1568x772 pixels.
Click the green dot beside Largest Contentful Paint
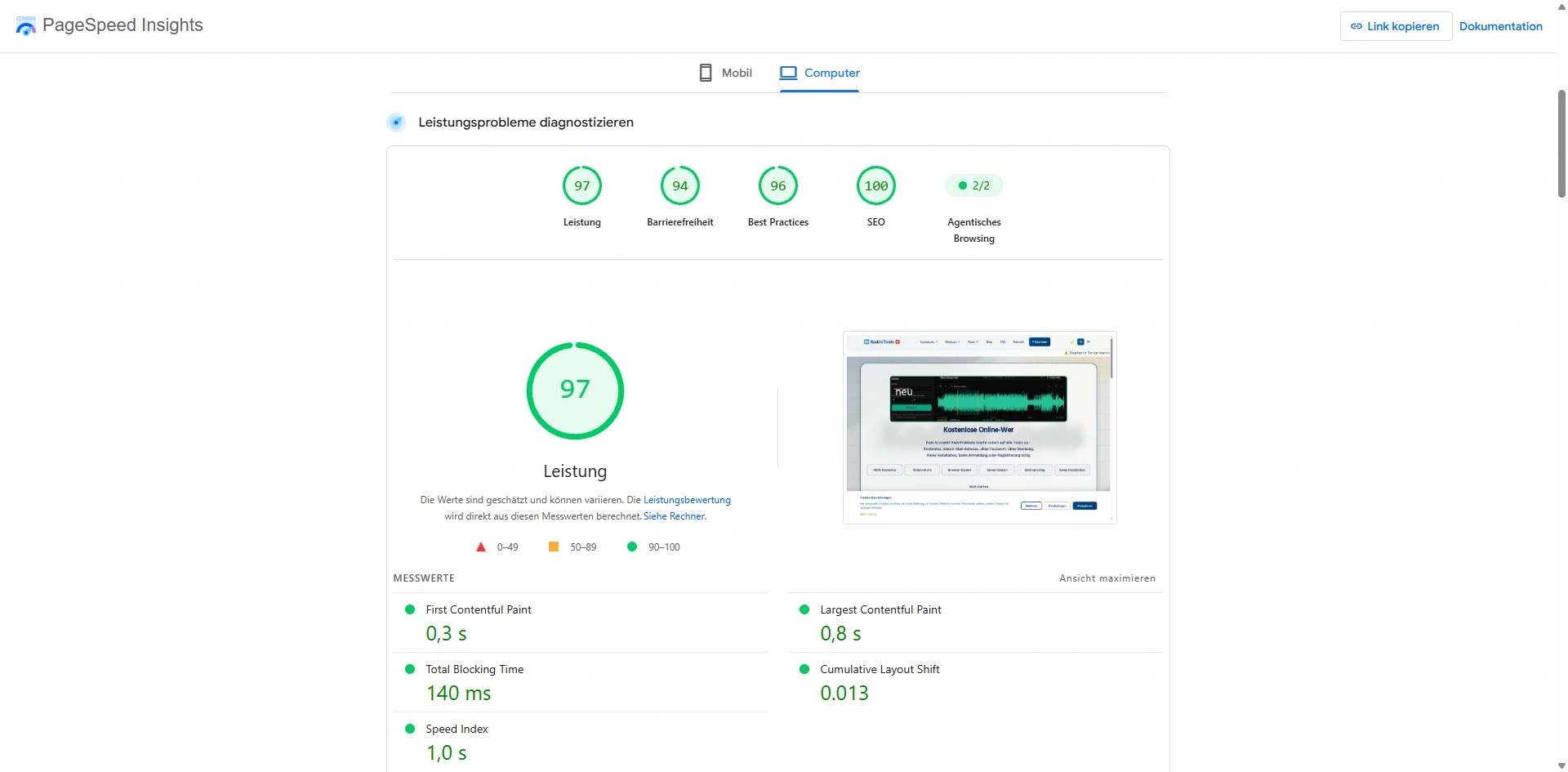804,609
